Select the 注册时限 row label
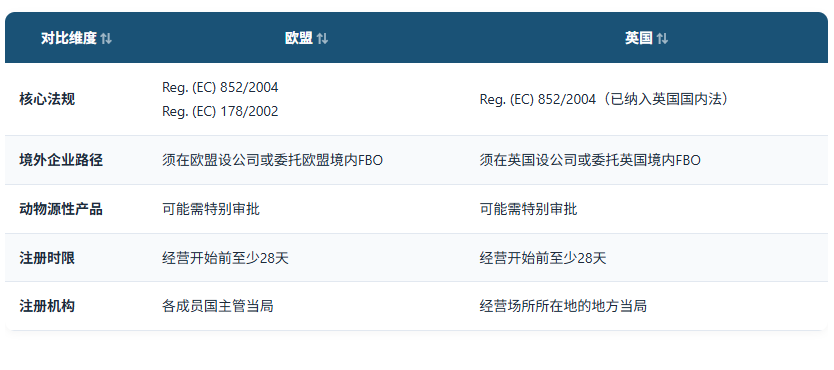834x370 pixels. [47, 258]
